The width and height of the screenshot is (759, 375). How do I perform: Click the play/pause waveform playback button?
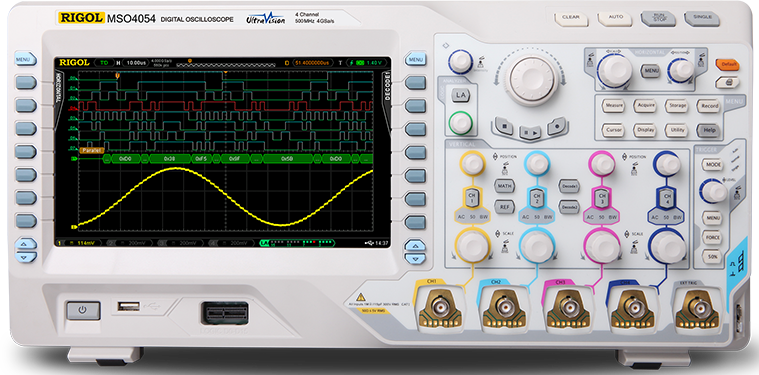(530, 131)
